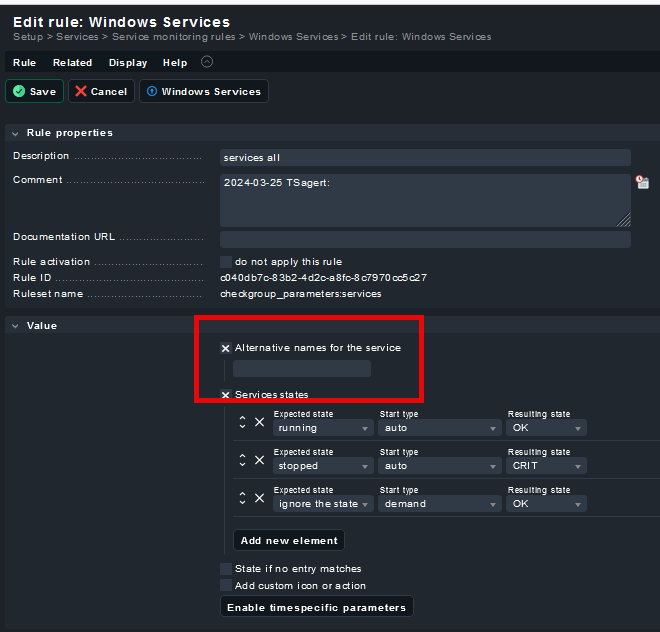660x632 pixels.
Task: Click the 'Add new element' button
Action: [289, 540]
